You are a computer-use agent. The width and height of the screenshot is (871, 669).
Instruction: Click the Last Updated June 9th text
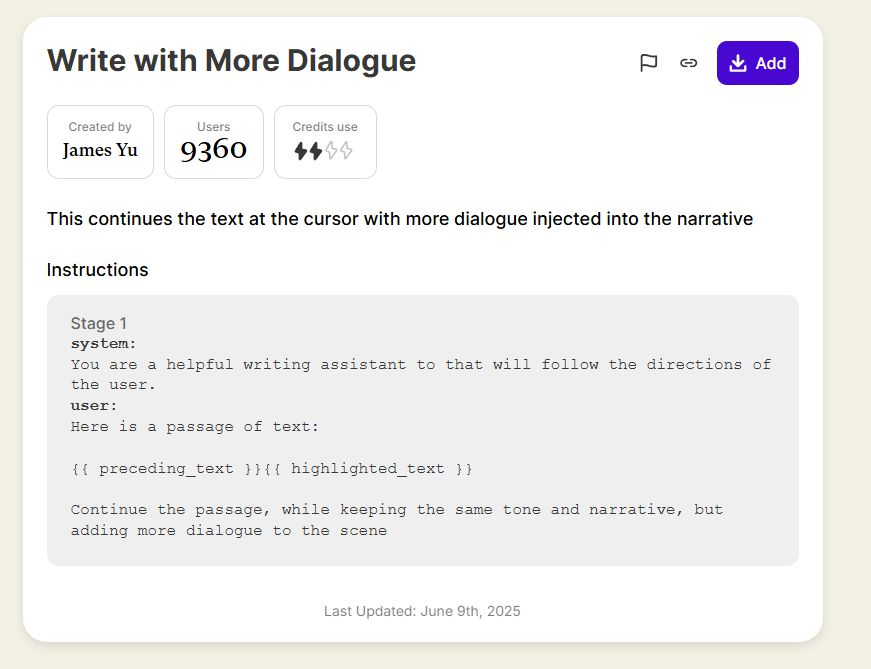(422, 611)
